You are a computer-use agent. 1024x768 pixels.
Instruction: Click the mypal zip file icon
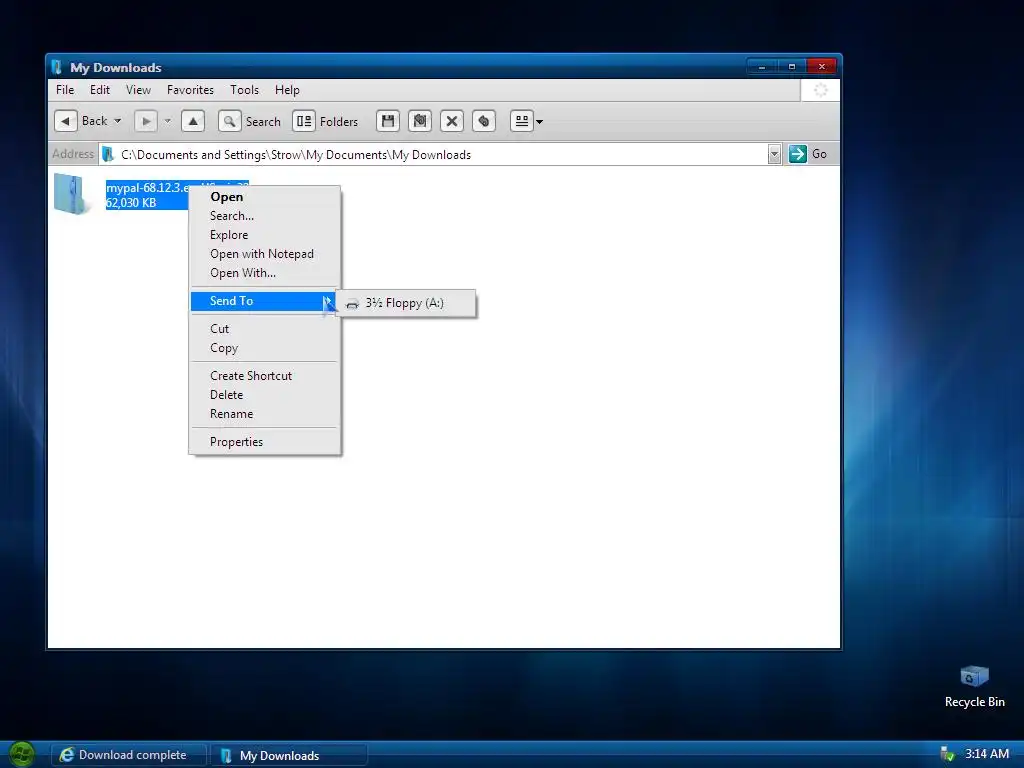pos(71,194)
